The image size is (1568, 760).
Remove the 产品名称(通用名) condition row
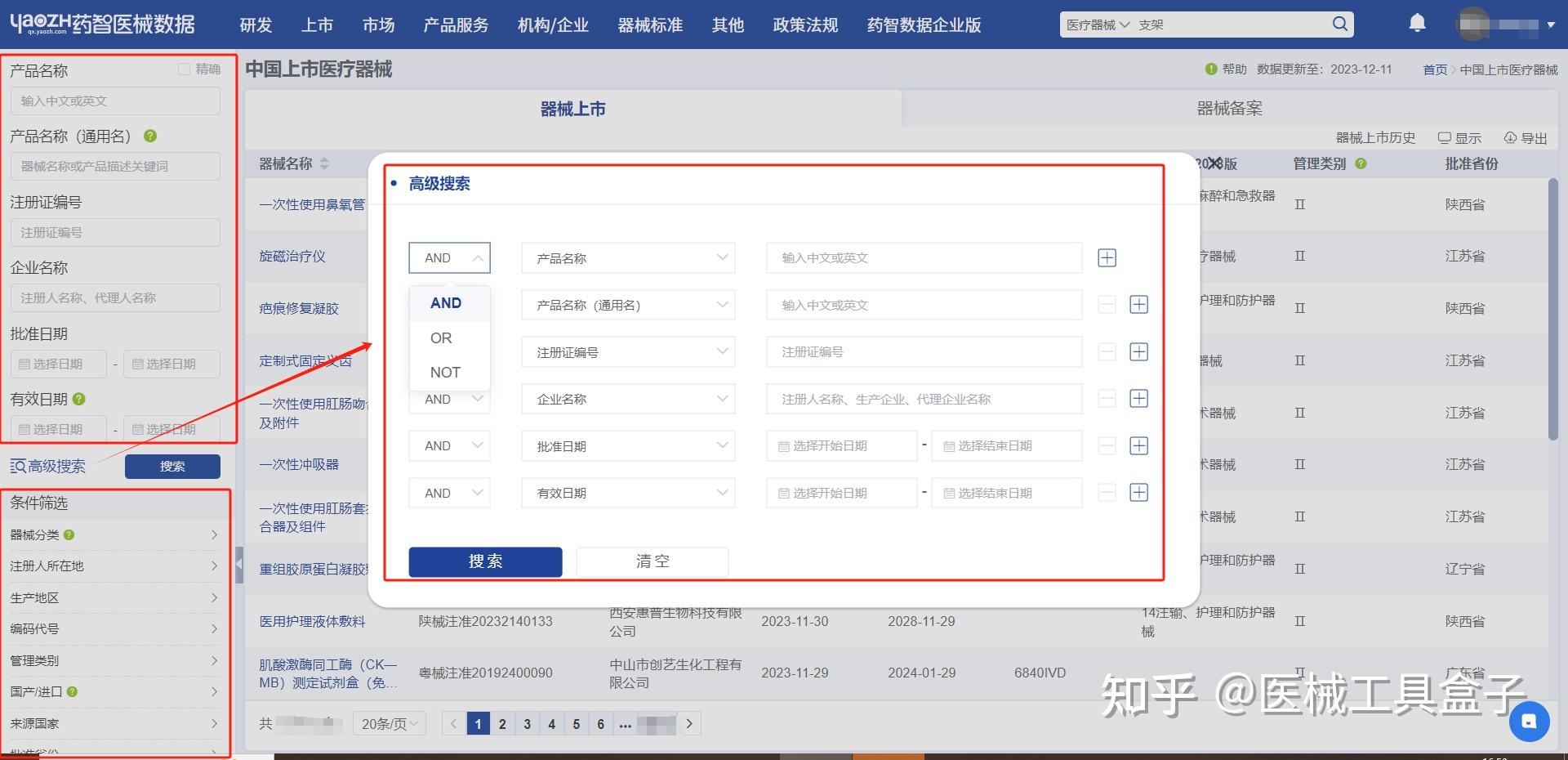click(1107, 305)
